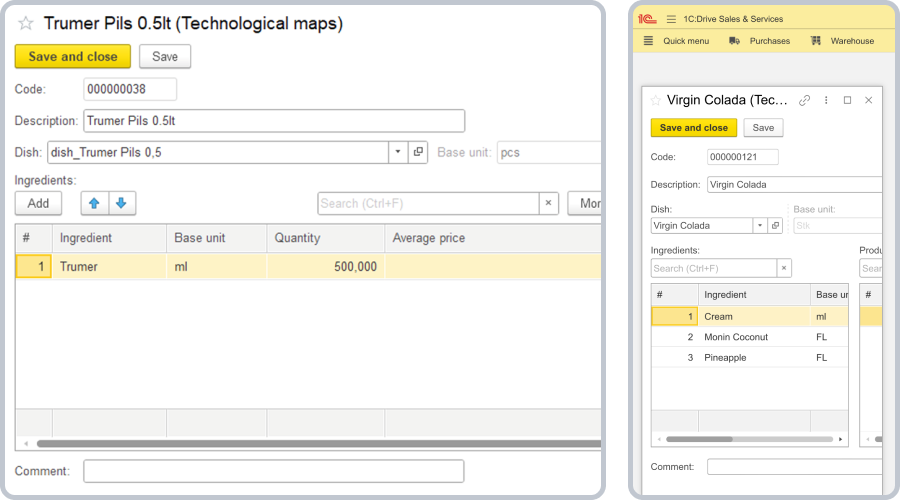Click the right scroll arrow in Virgin Colada ingredients
The image size is (900, 500).
840,439
